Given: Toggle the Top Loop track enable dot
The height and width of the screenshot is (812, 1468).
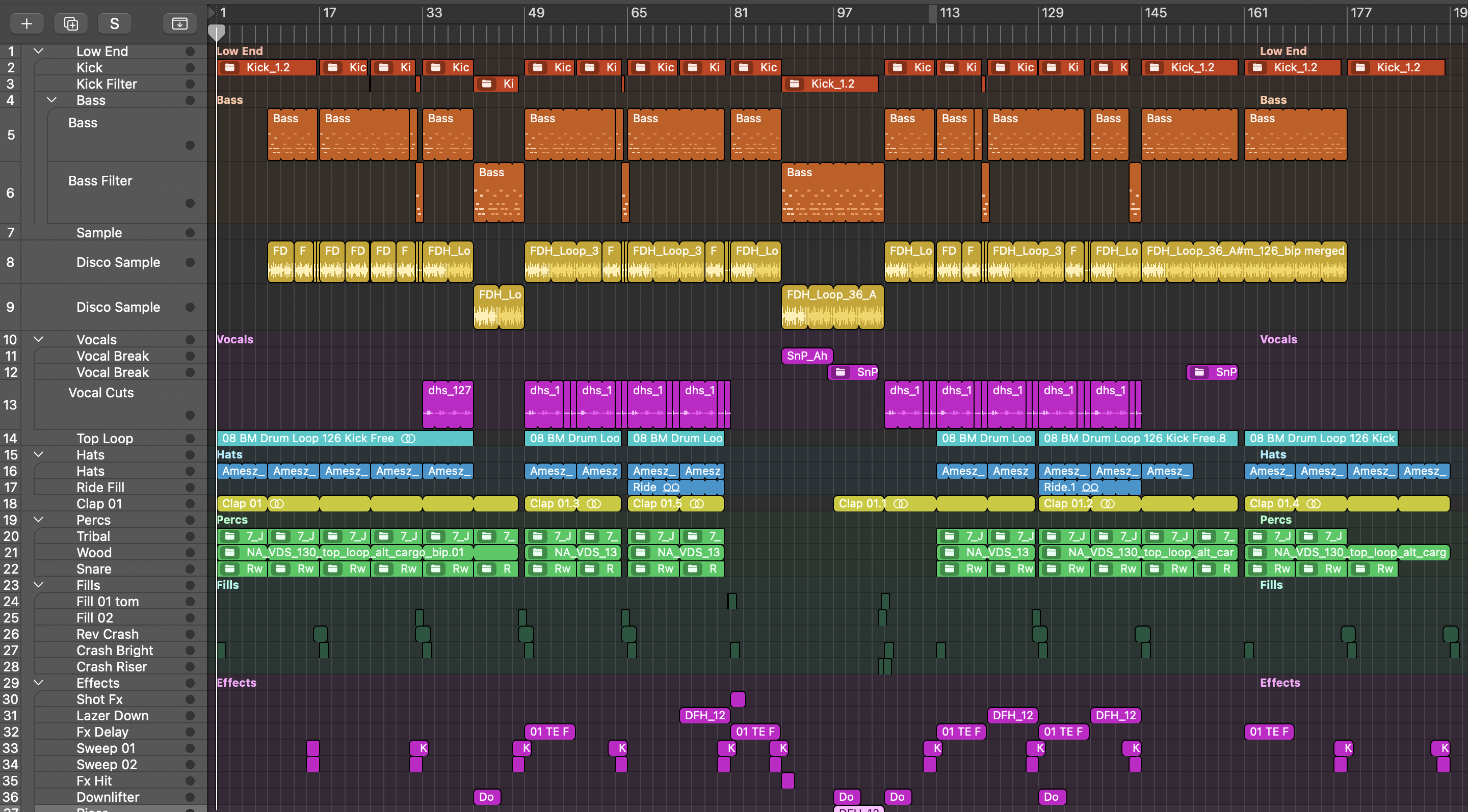Looking at the screenshot, I should tap(190, 439).
